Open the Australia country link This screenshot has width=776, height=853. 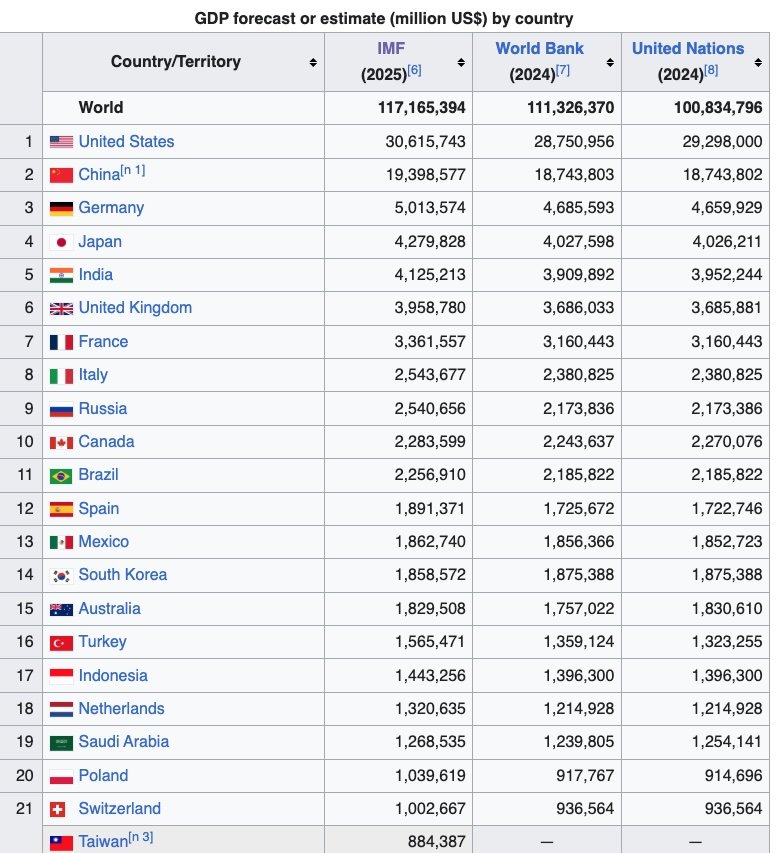[x=109, y=609]
